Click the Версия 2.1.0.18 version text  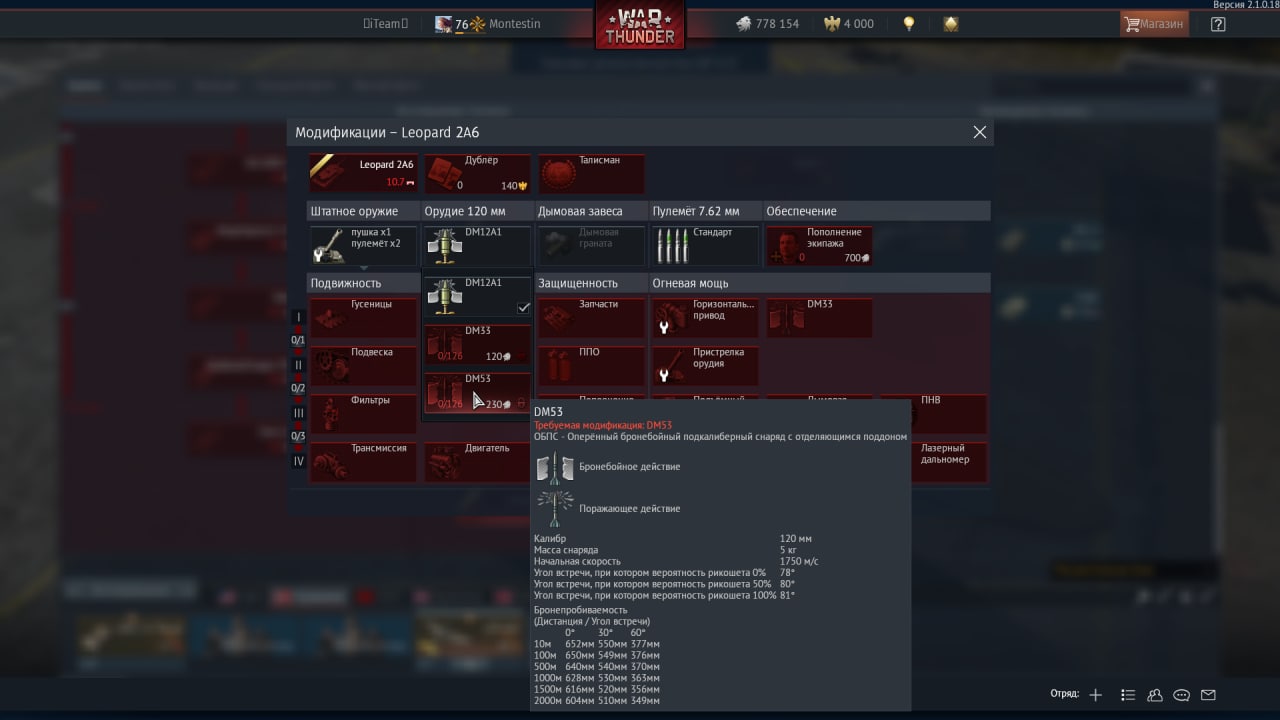click(x=1245, y=5)
